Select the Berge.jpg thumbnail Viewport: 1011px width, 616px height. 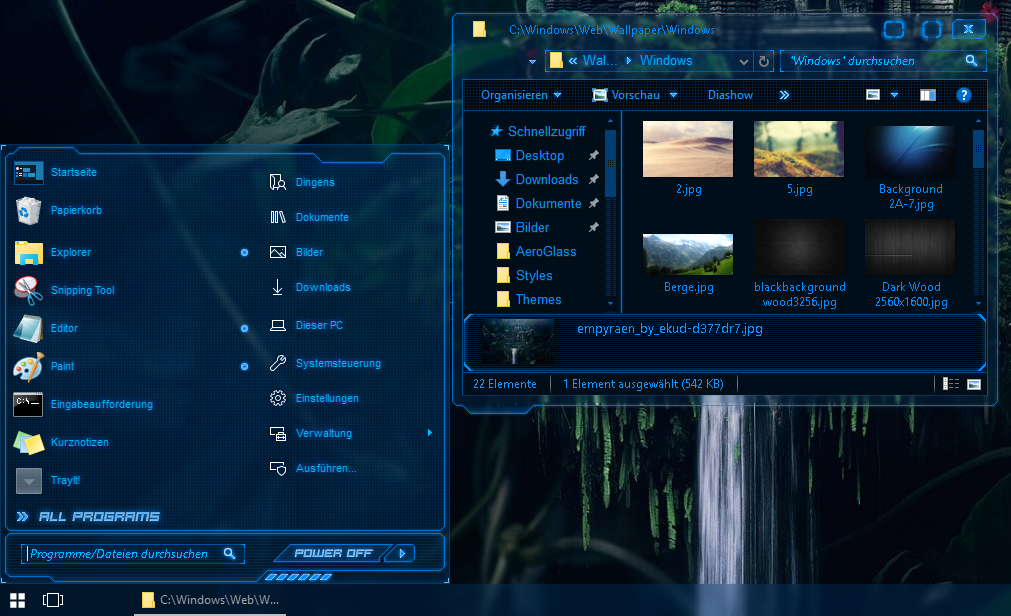click(x=688, y=255)
